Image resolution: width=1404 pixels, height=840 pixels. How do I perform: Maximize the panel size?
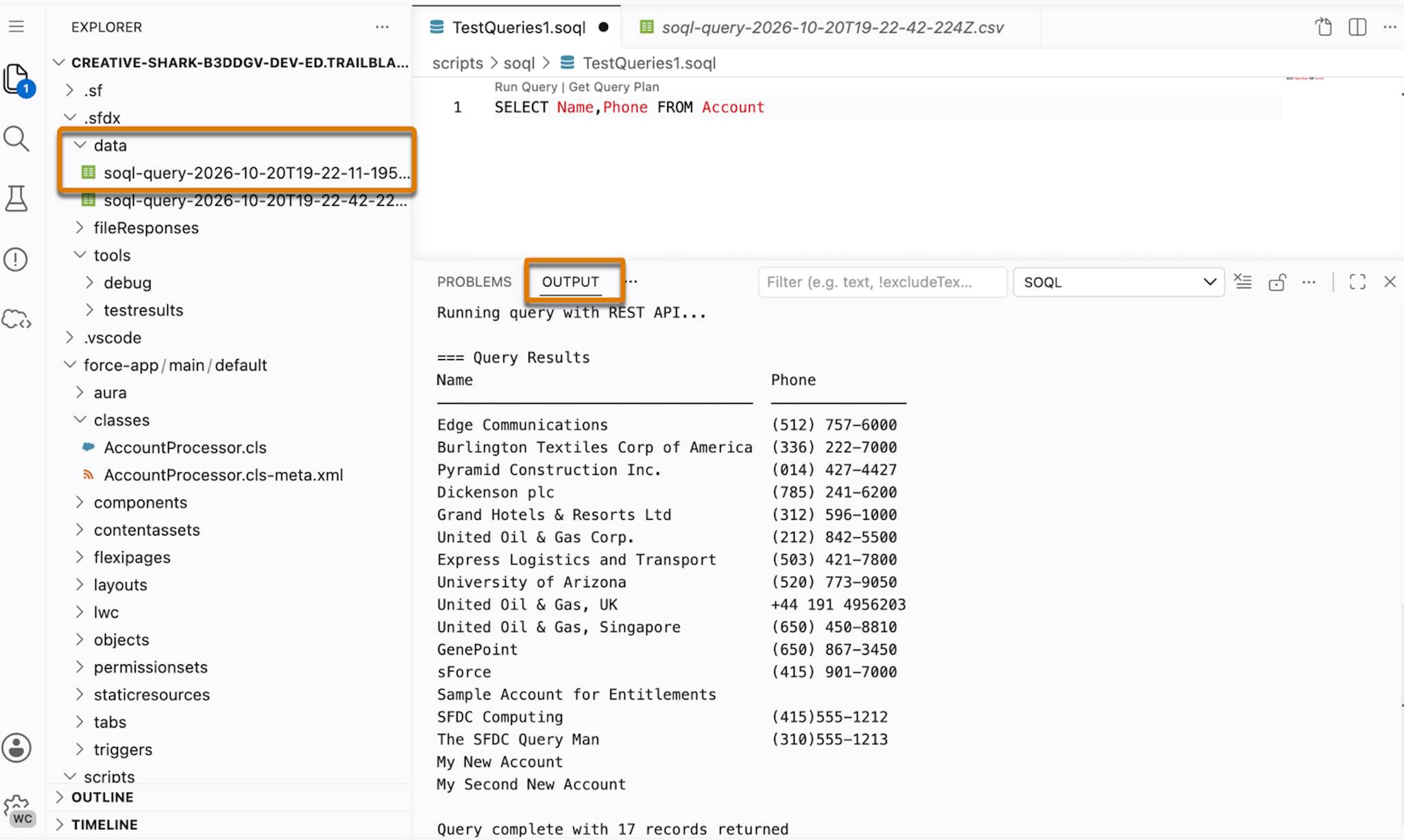click(1357, 282)
